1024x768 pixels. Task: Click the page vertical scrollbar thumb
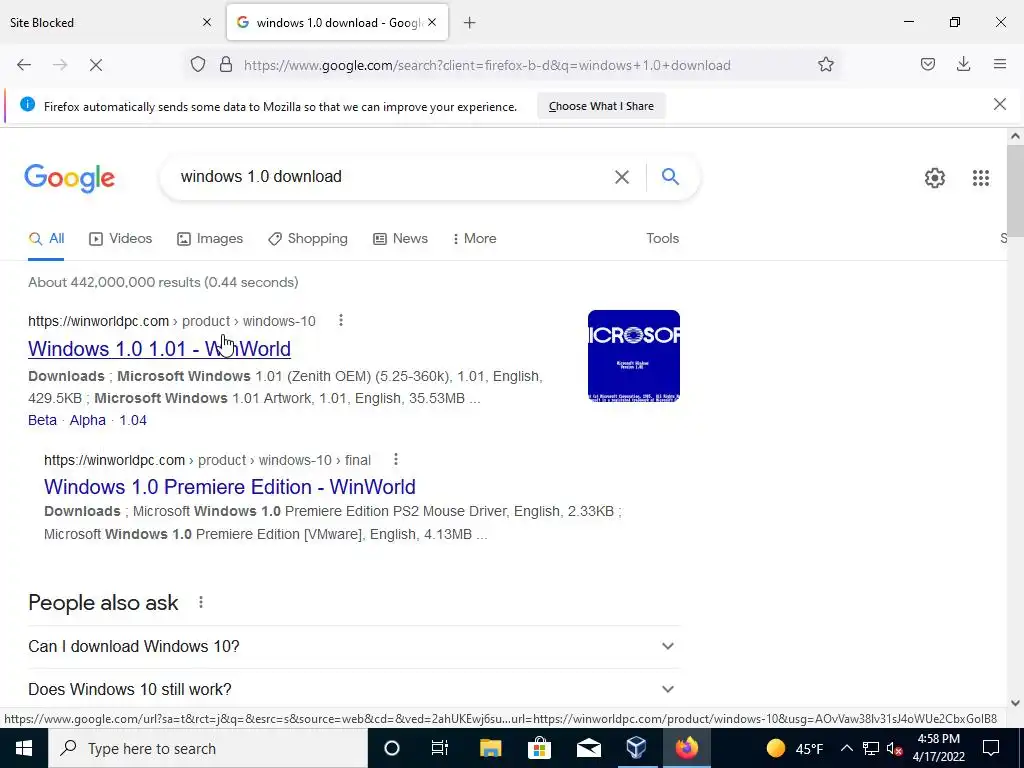[1015, 191]
